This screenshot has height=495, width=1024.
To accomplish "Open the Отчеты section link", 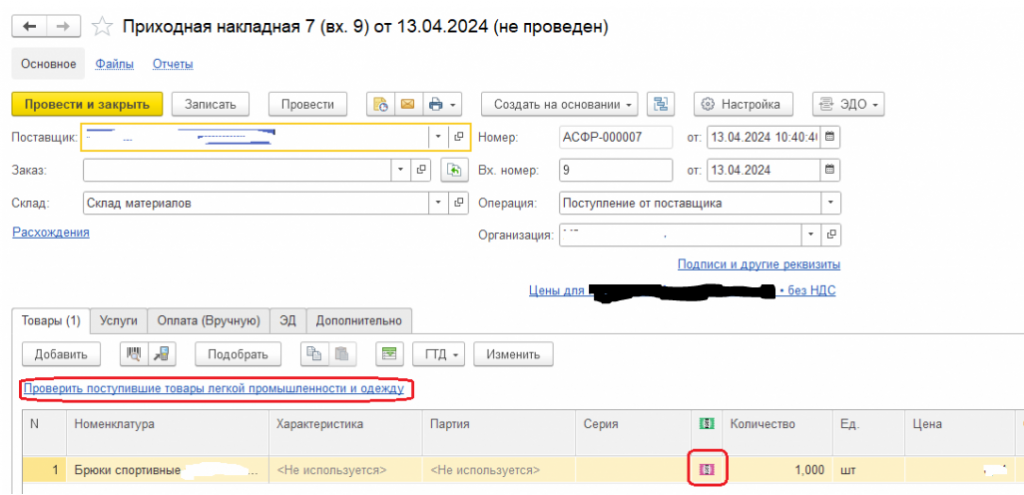I will pyautogui.click(x=172, y=64).
